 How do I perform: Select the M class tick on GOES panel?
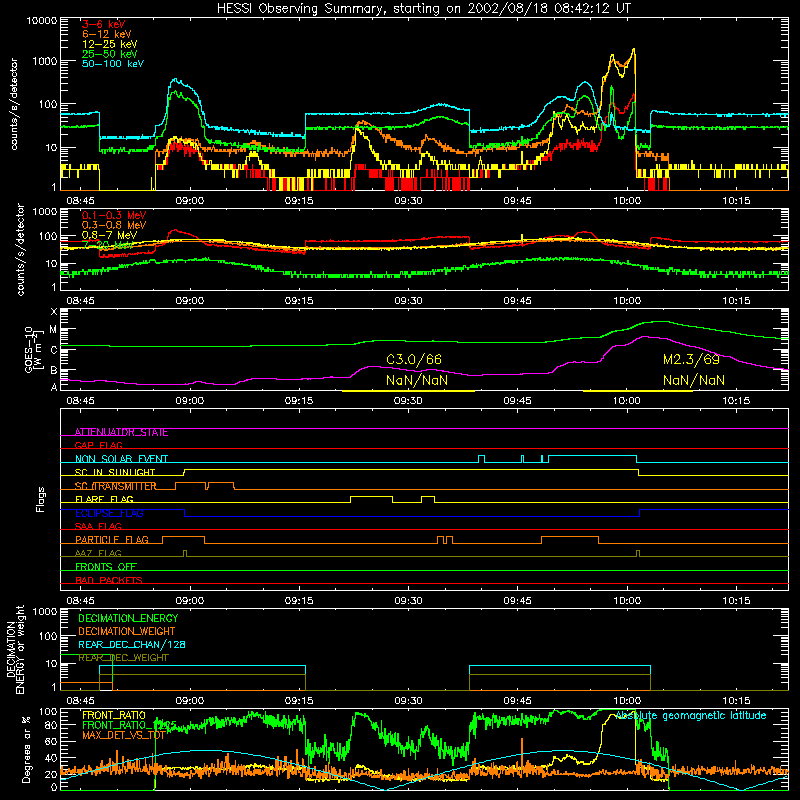(54, 330)
